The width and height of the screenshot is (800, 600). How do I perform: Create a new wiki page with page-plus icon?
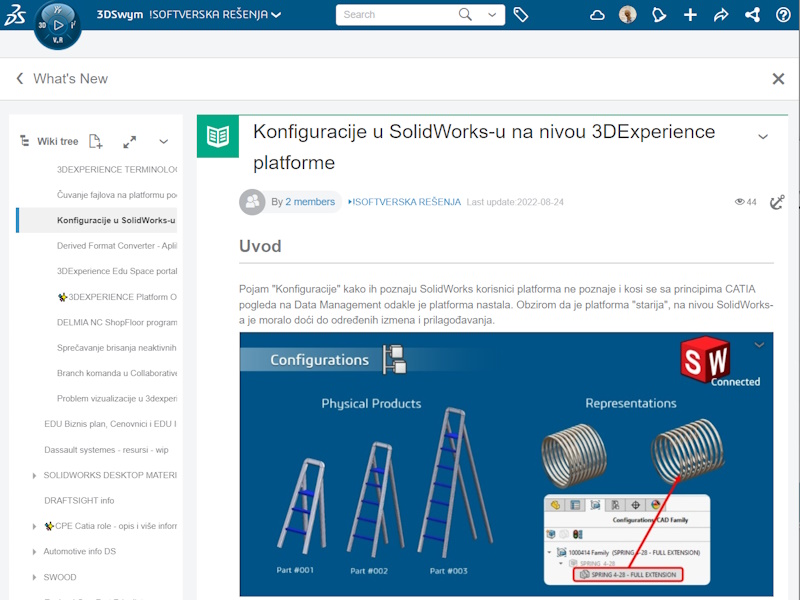click(94, 142)
